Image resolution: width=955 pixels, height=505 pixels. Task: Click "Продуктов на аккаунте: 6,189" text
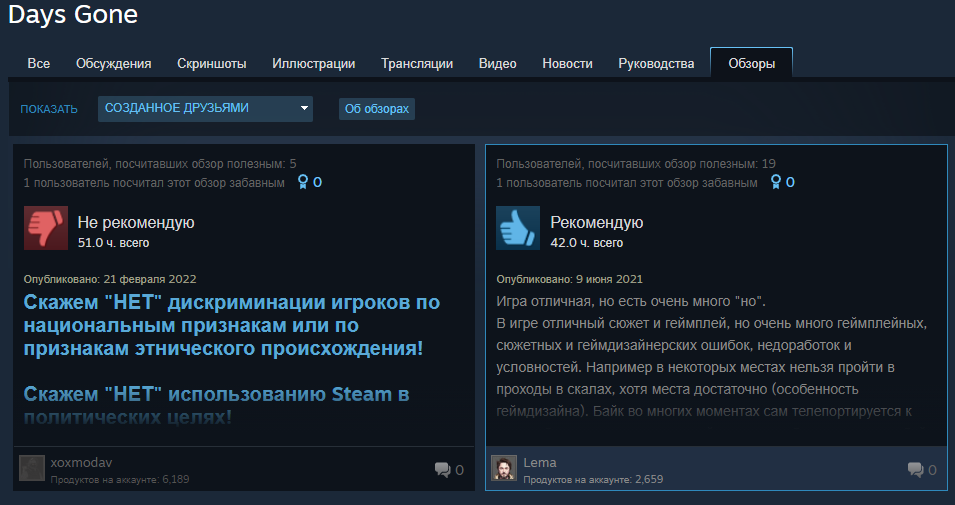click(x=120, y=479)
